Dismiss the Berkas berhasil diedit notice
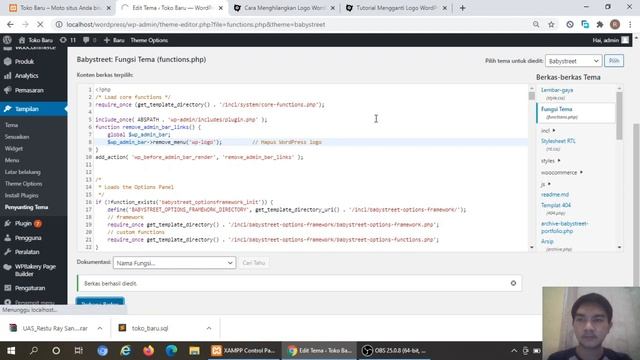 coord(513,283)
